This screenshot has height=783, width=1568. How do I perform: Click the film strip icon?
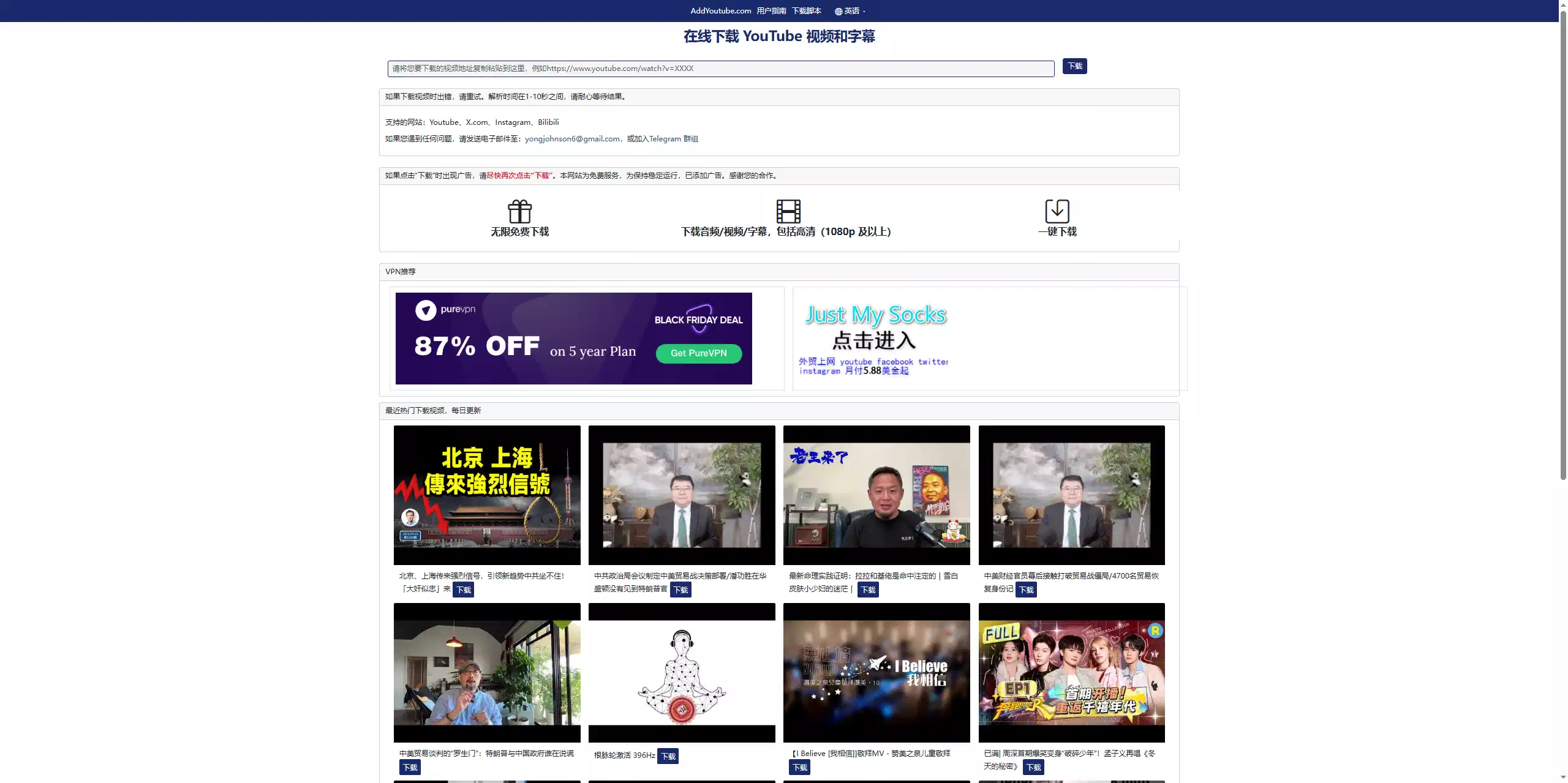pos(788,211)
